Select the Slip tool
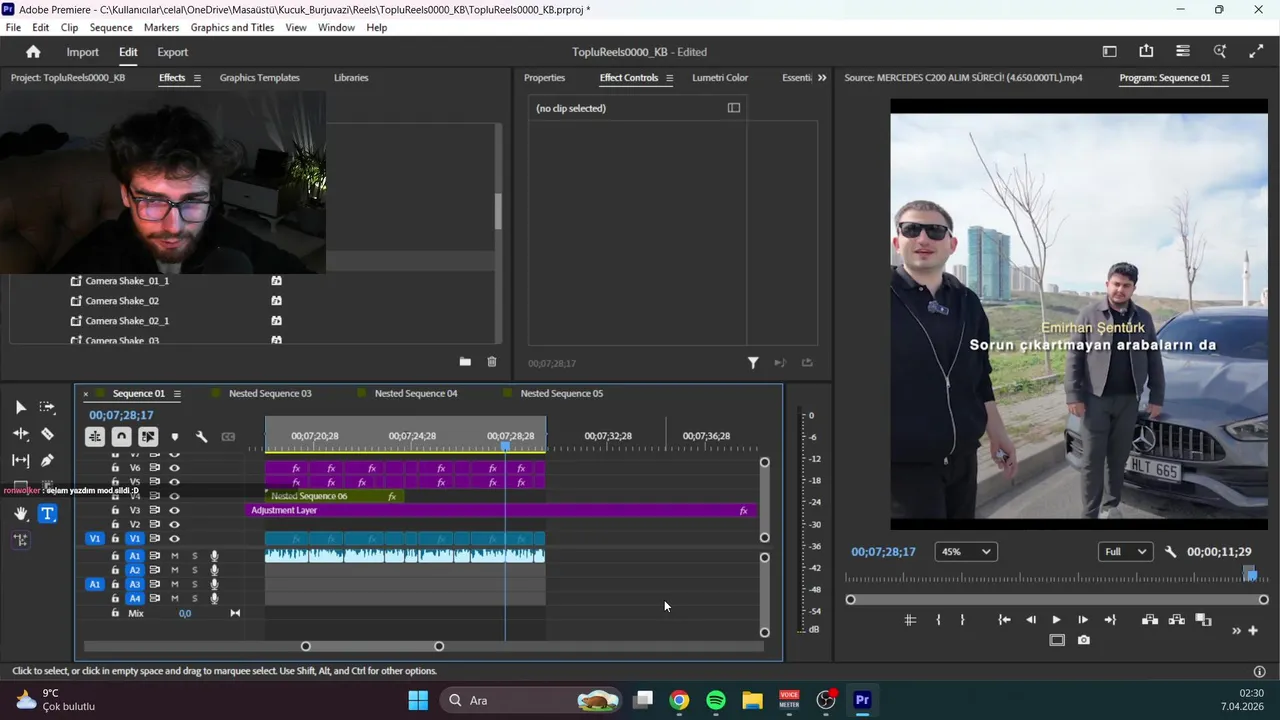1280x720 pixels. point(20,461)
